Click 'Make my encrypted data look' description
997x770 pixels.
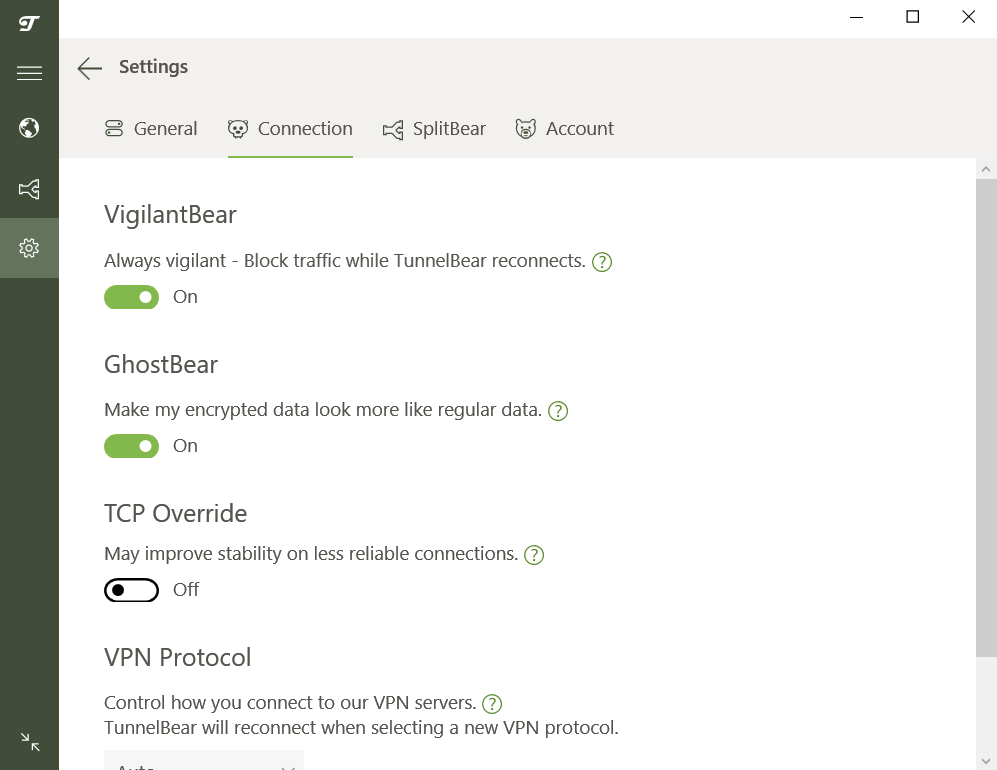coord(323,410)
